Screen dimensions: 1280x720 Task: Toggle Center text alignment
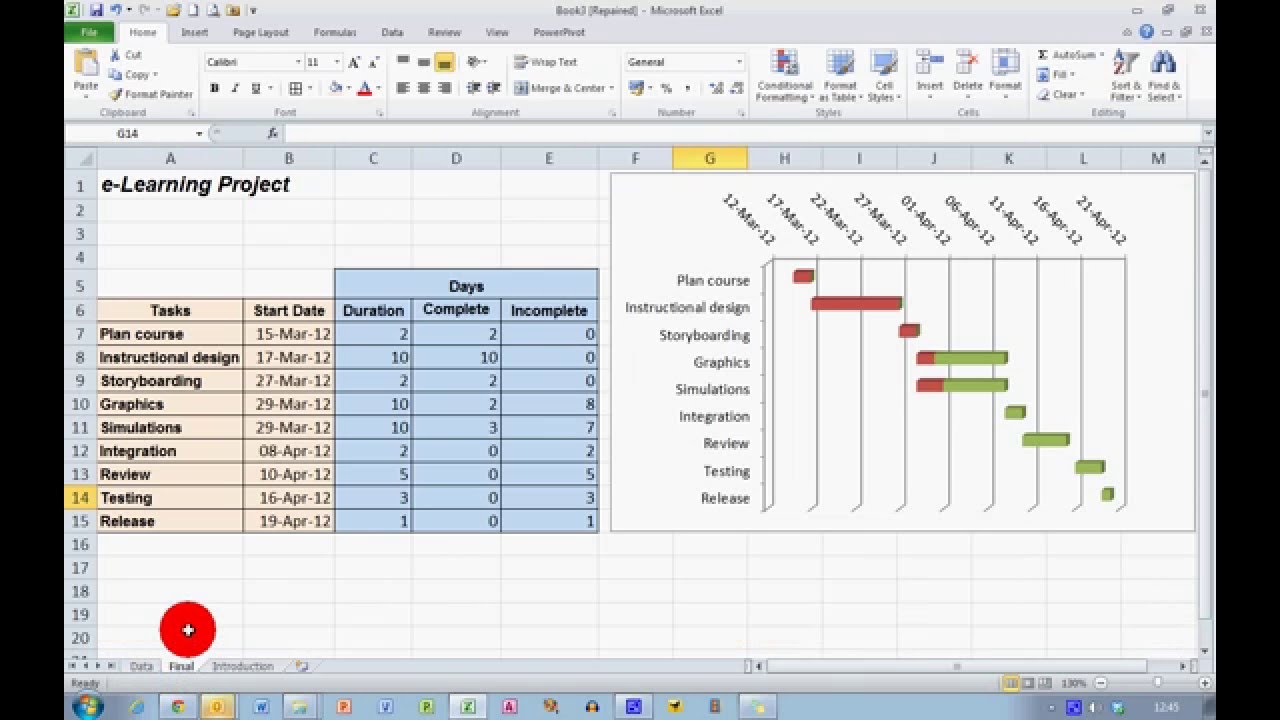click(x=424, y=88)
